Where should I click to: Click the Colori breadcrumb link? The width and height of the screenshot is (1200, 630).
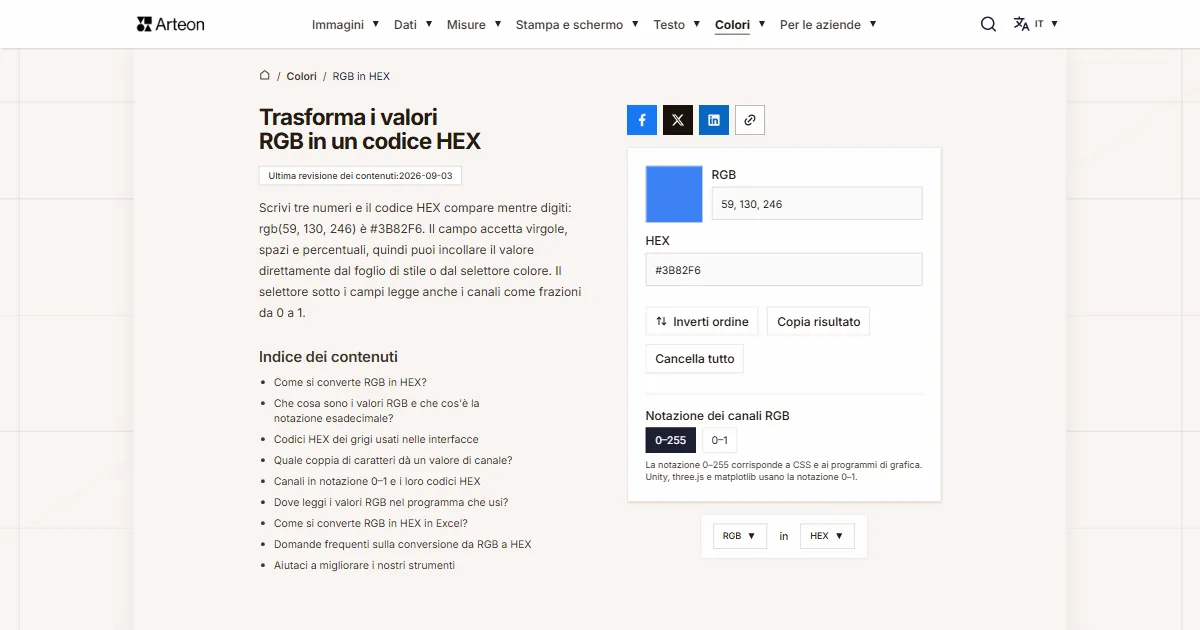pos(301,76)
